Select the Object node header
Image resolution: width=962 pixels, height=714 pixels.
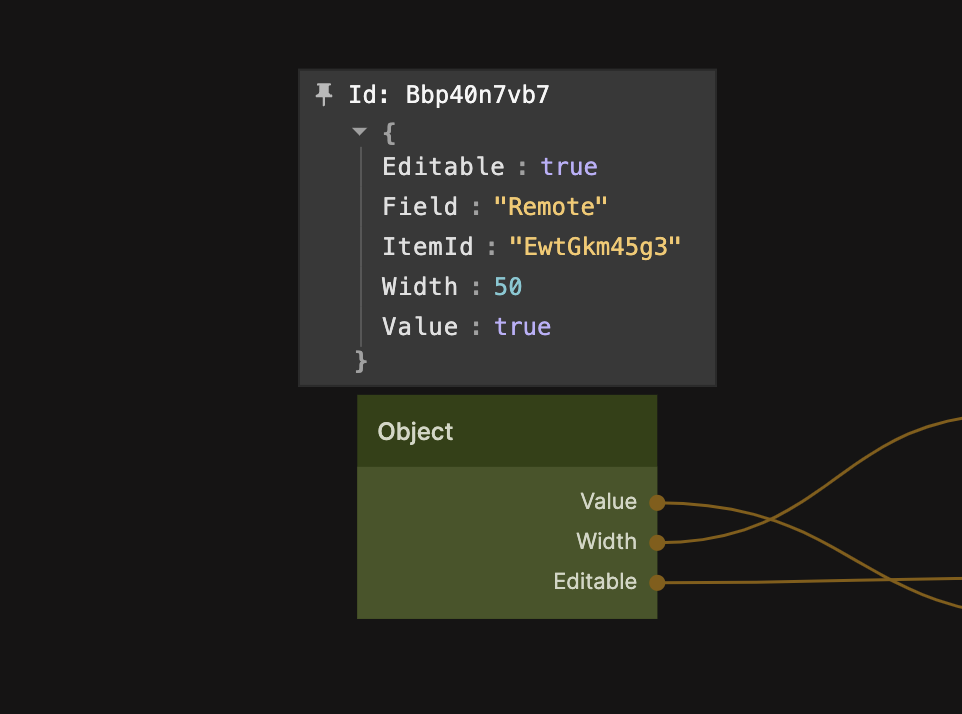pos(507,431)
